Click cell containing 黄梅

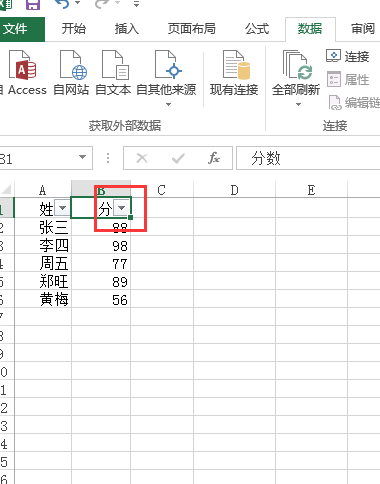[x=43, y=300]
